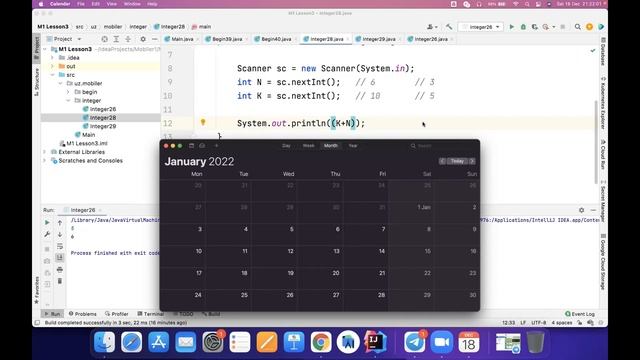Screen dimensions: 640x360
Task: Open Run panel gear options
Action: coord(581,210)
